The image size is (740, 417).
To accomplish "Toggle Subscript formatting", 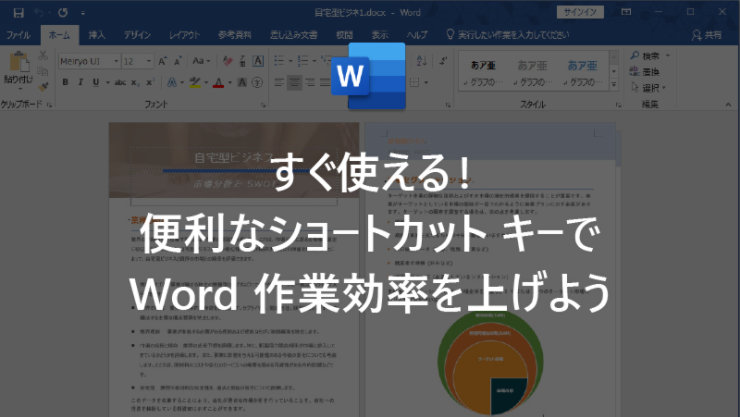I will pyautogui.click(x=135, y=83).
